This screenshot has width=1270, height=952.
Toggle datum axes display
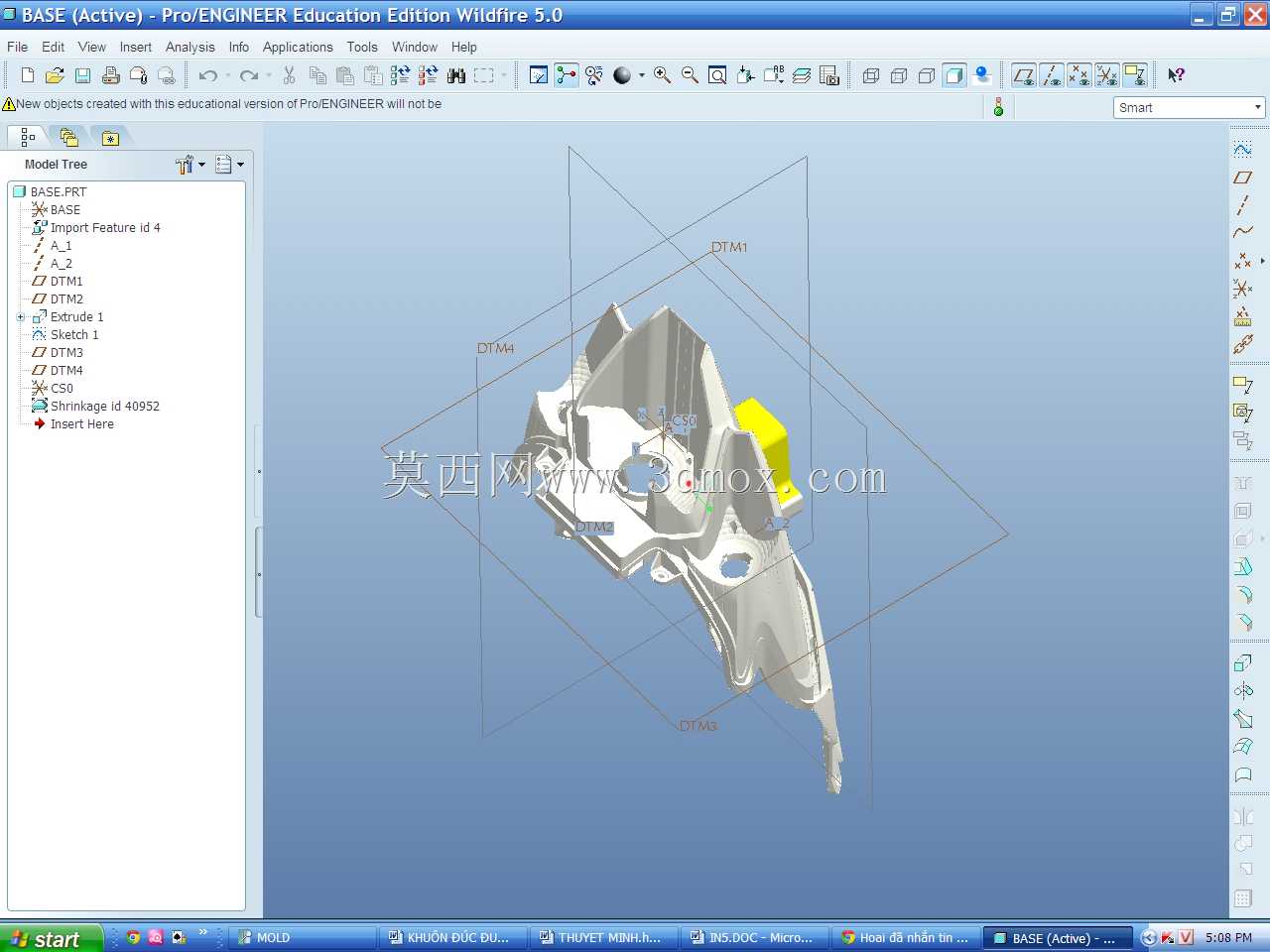1052,75
